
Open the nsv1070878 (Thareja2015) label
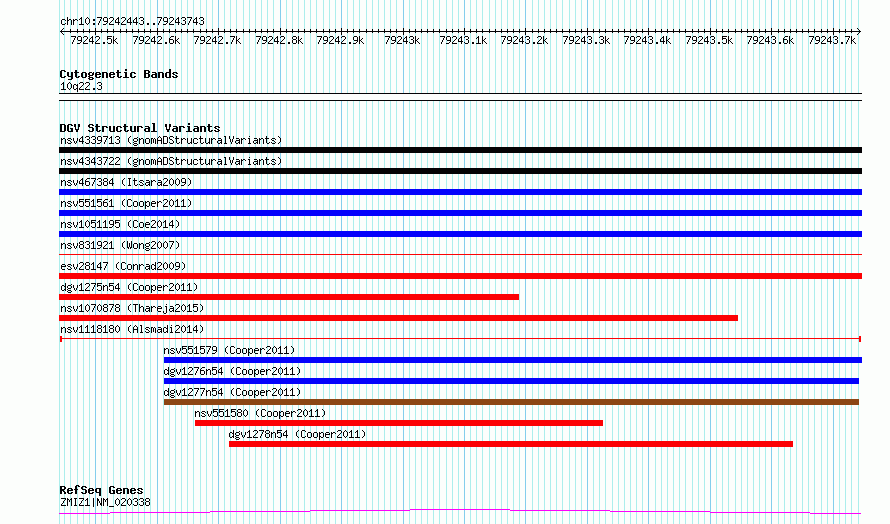pyautogui.click(x=132, y=308)
